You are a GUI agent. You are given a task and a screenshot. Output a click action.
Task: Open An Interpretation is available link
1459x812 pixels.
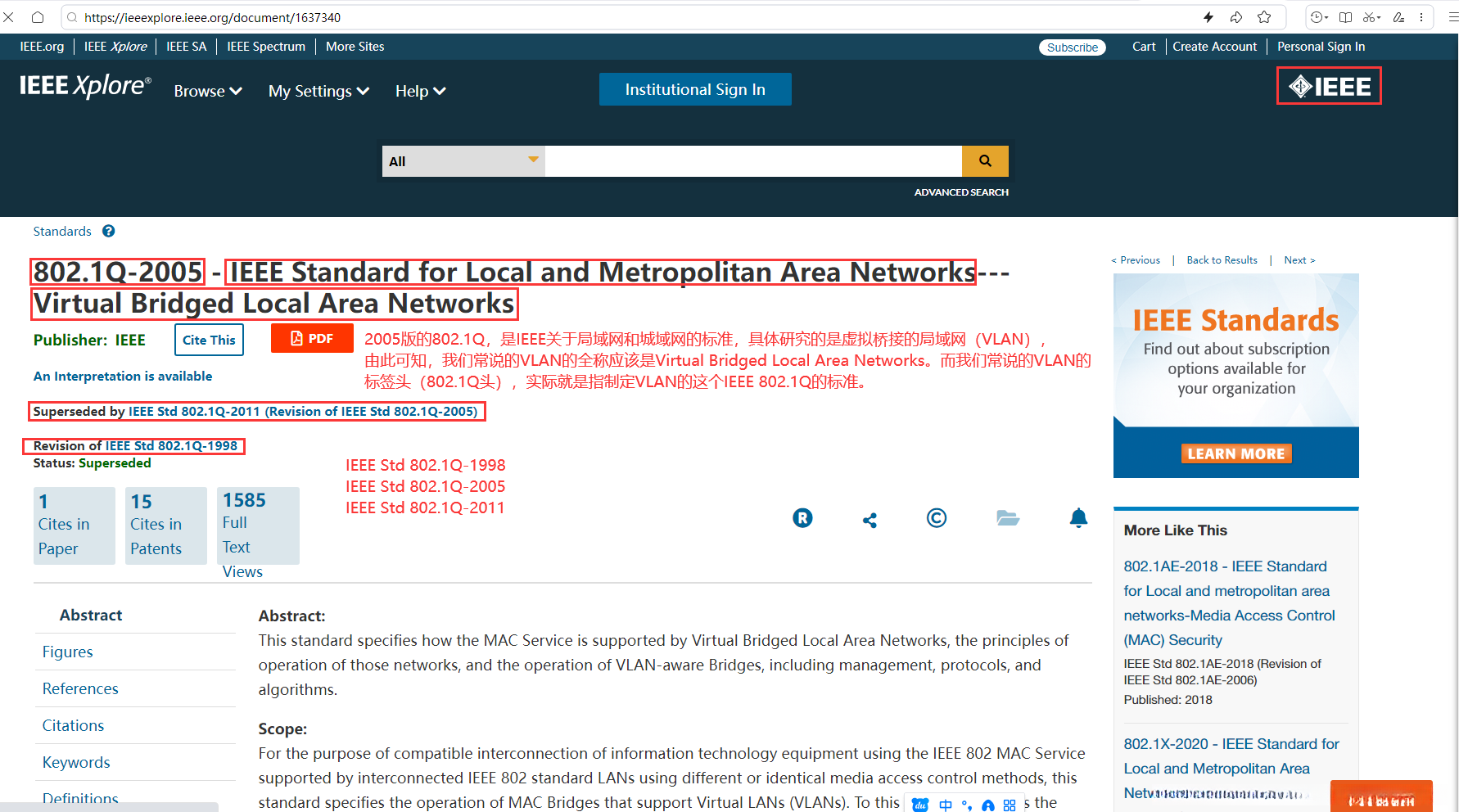coord(123,377)
